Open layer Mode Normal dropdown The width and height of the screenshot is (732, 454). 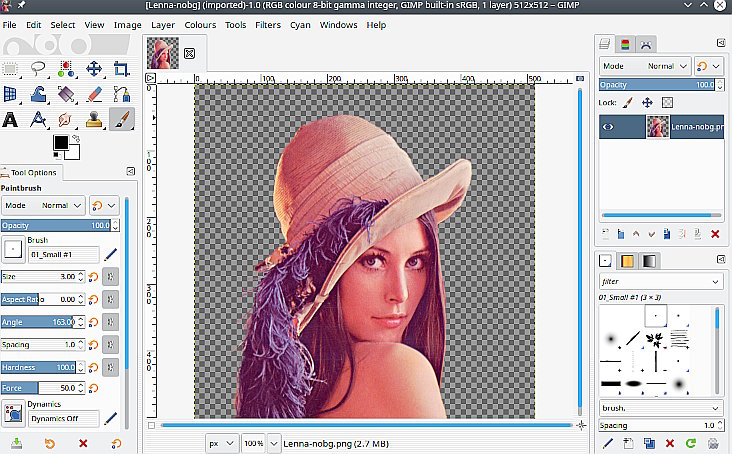(645, 66)
